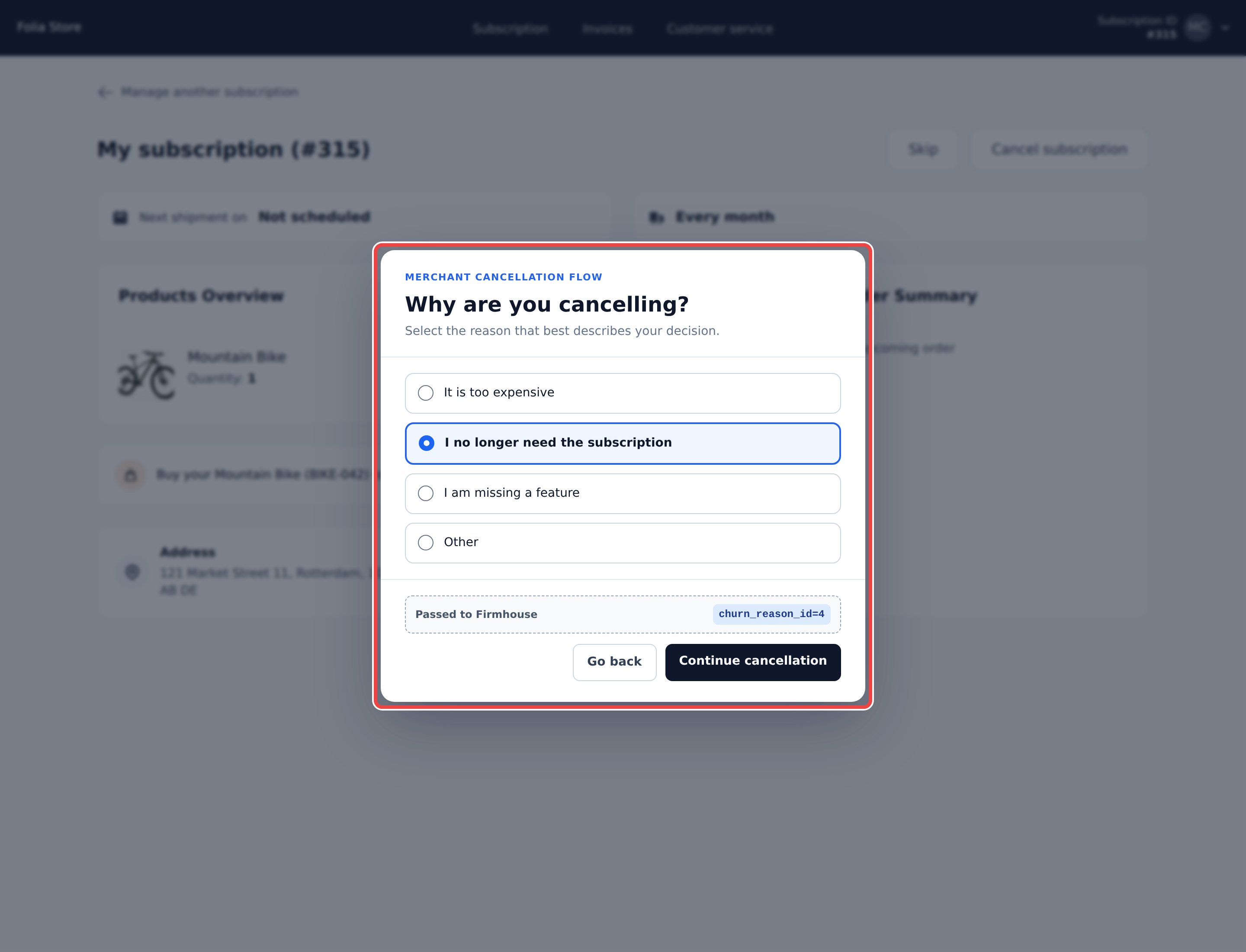1246x952 pixels.
Task: Click Continue cancellation button
Action: (x=752, y=662)
